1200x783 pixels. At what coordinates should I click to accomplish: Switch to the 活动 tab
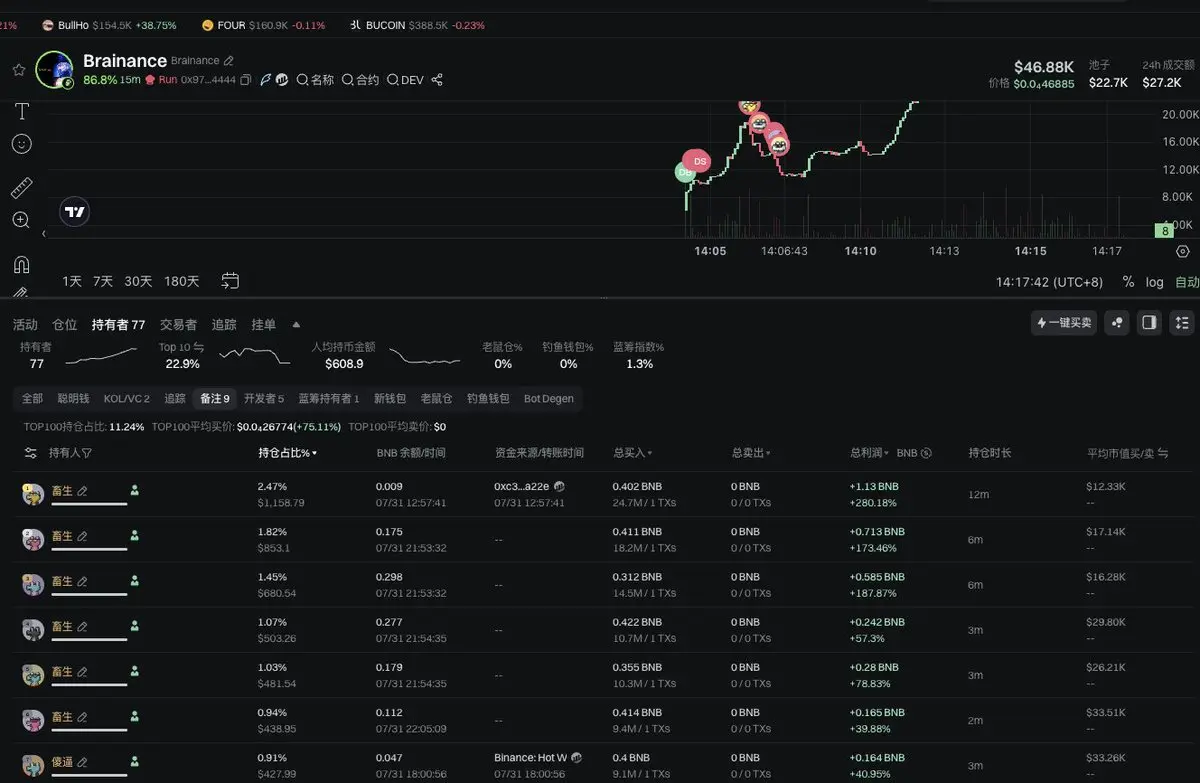pos(25,325)
